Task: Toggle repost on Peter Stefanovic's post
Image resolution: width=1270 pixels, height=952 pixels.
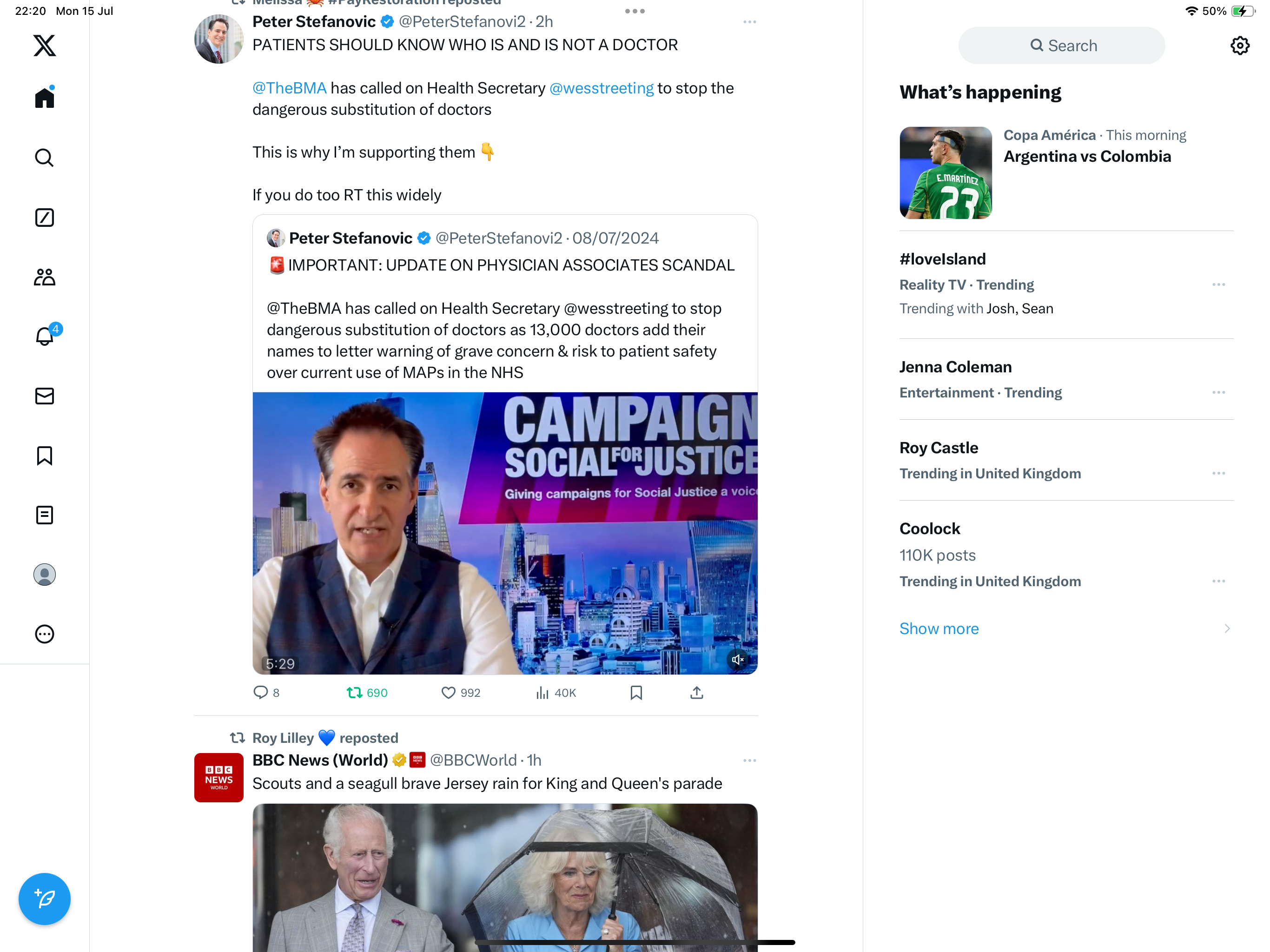Action: tap(354, 693)
